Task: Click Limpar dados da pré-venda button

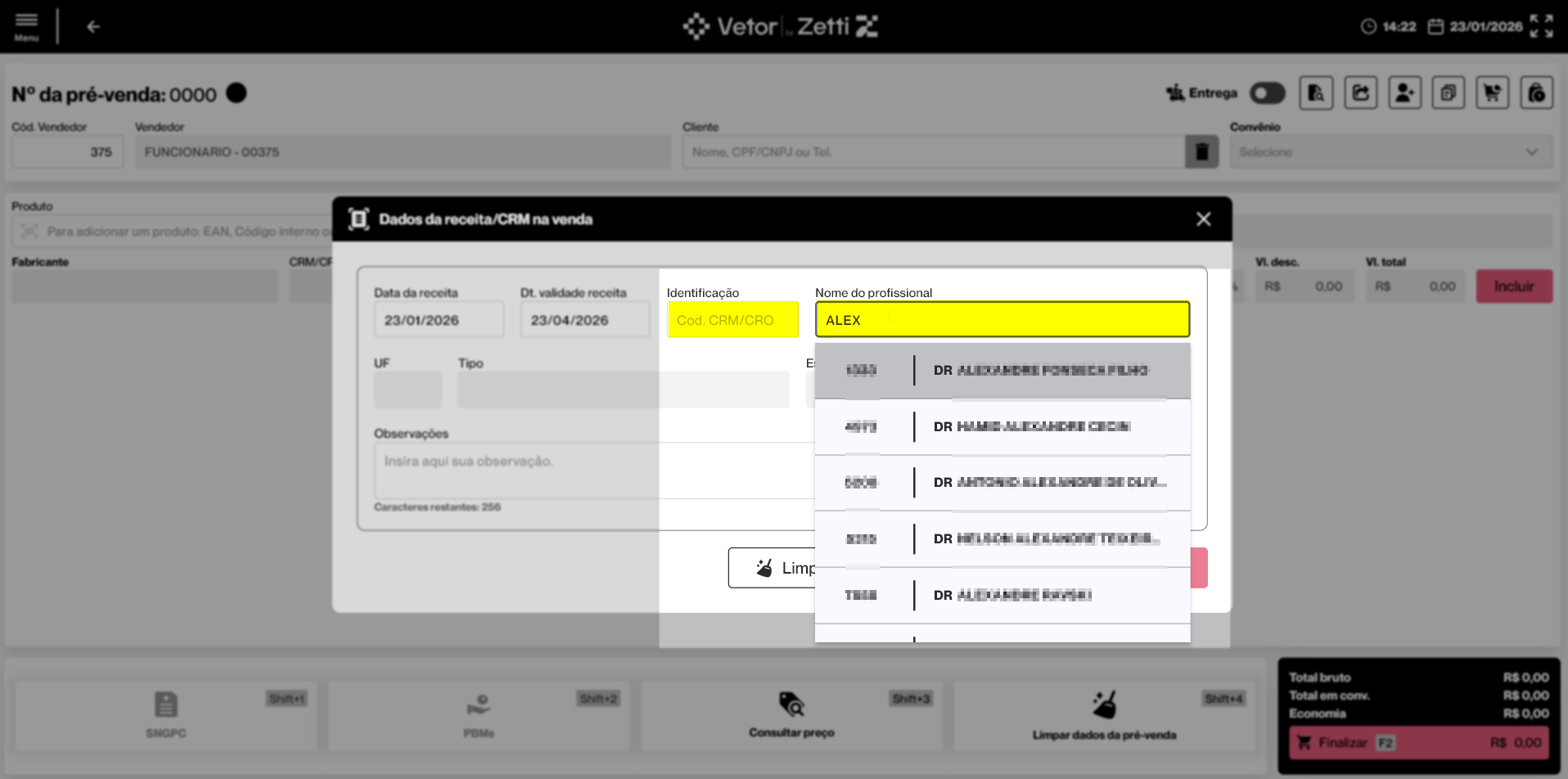Action: click(x=1104, y=716)
